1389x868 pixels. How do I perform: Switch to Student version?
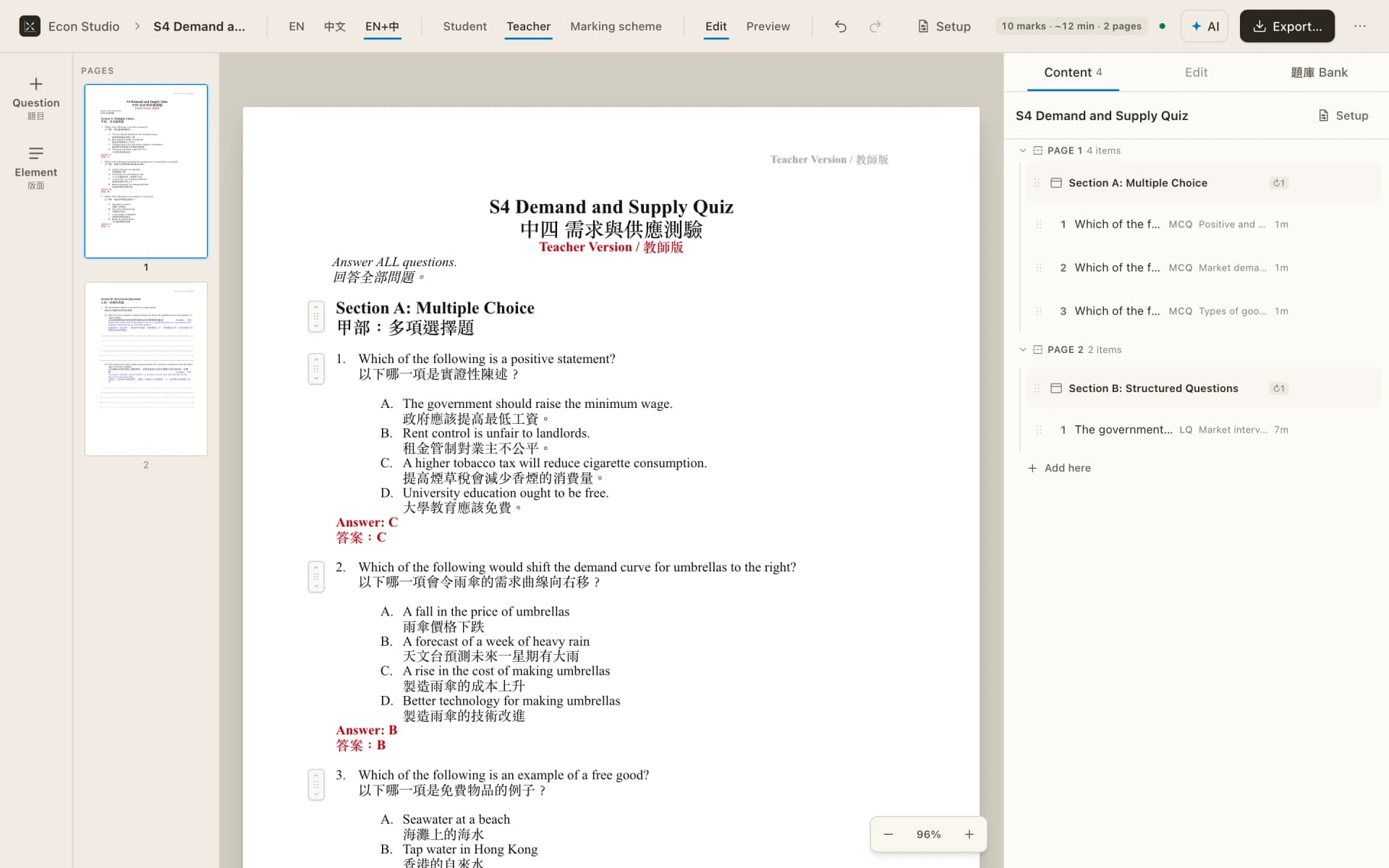464,26
